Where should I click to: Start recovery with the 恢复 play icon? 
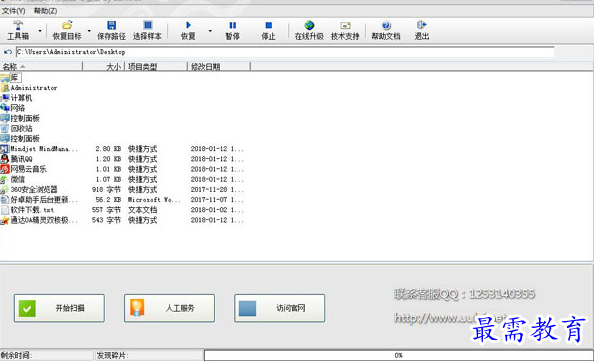click(x=188, y=25)
